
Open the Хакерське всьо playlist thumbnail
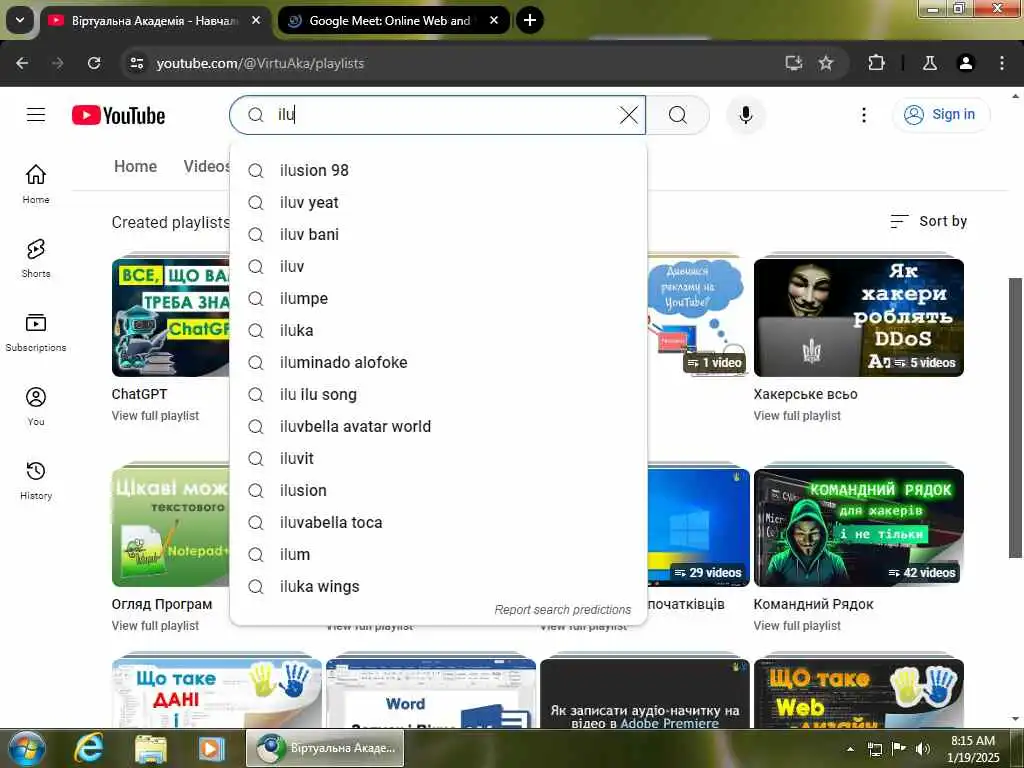coord(858,317)
